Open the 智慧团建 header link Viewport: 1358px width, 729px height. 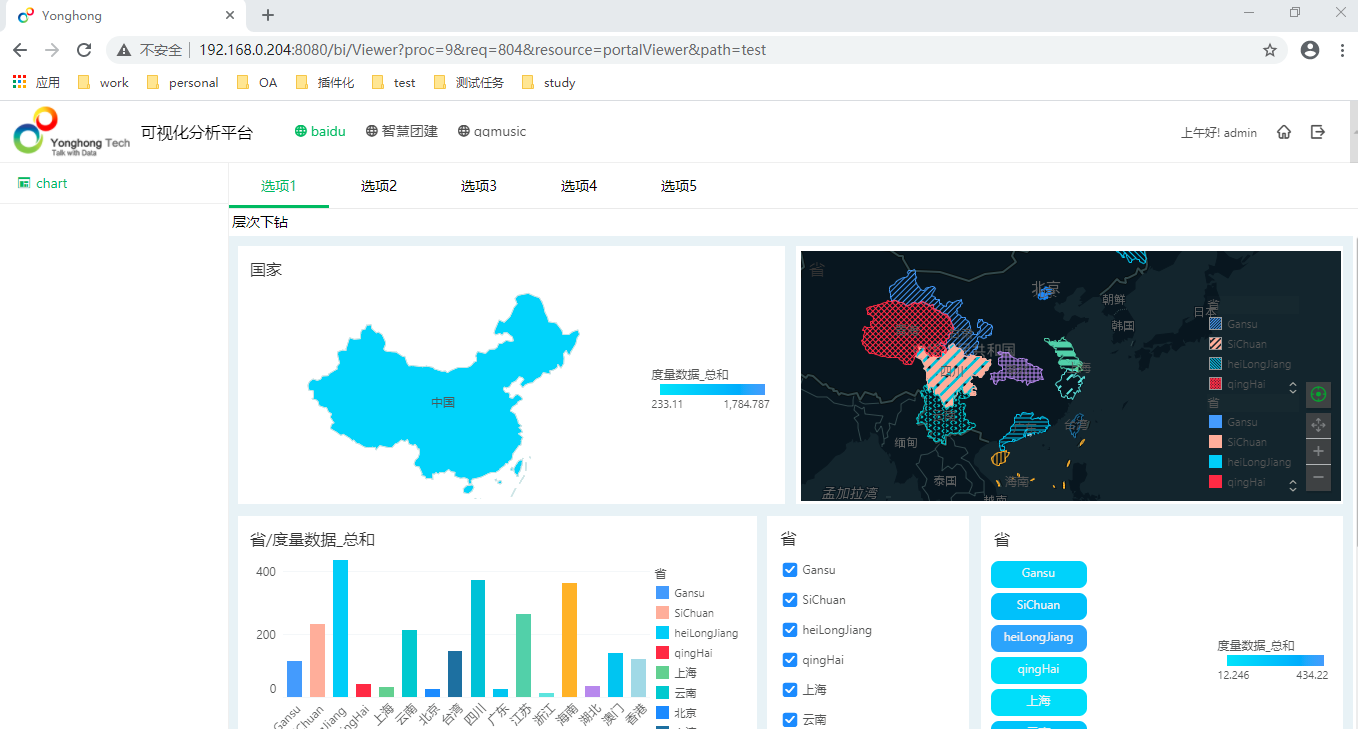[x=402, y=131]
